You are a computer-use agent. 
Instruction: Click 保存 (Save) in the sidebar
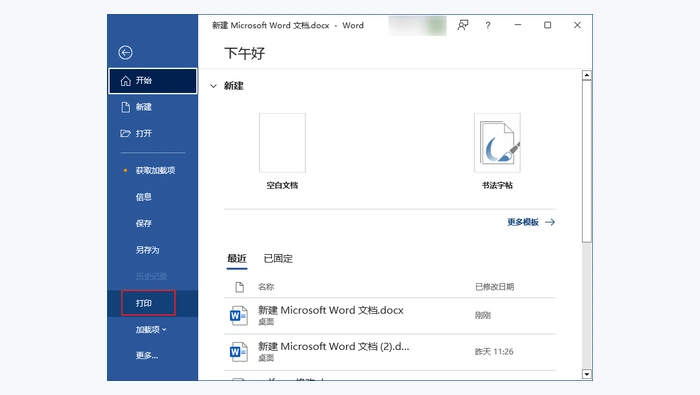(144, 224)
